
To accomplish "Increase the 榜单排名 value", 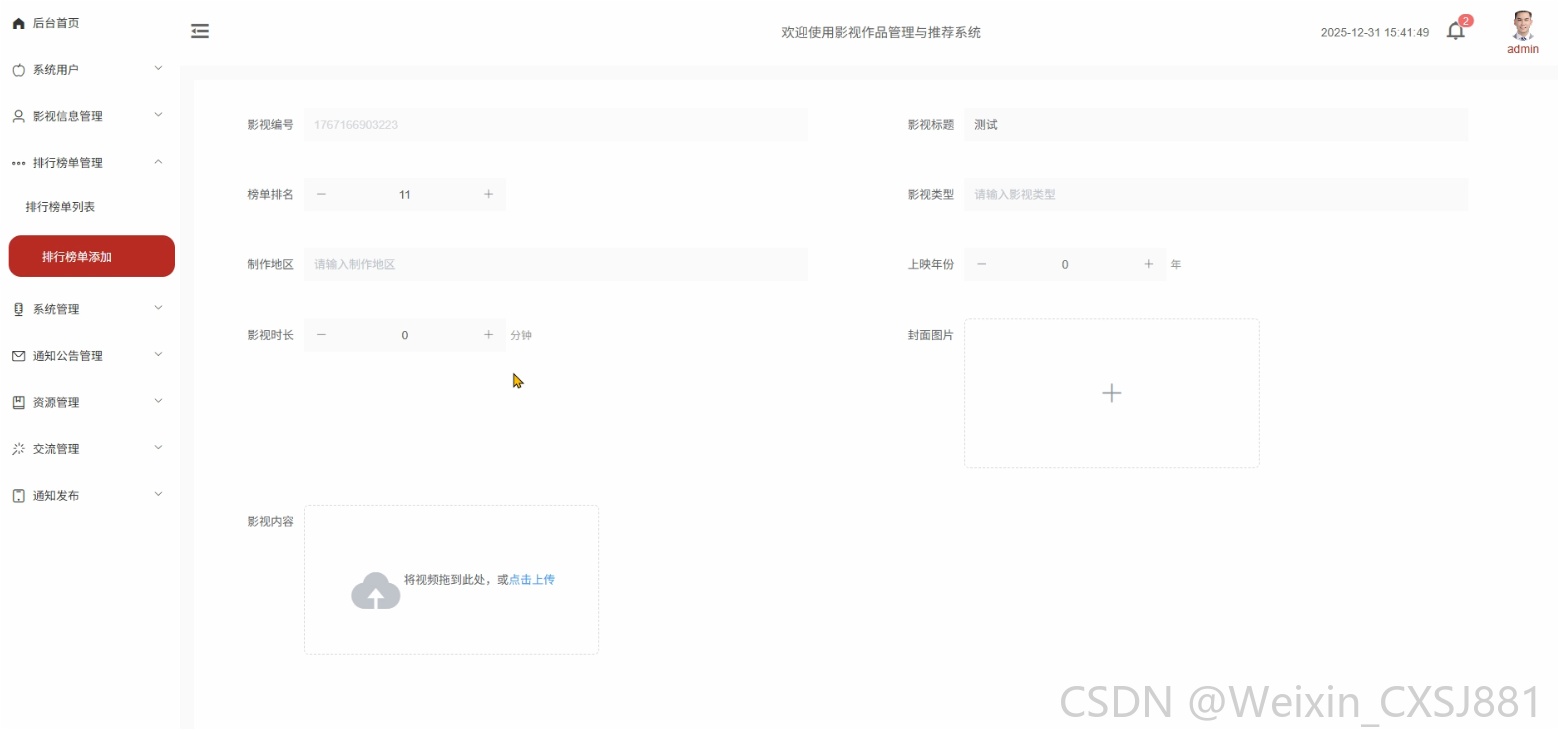I will point(488,195).
